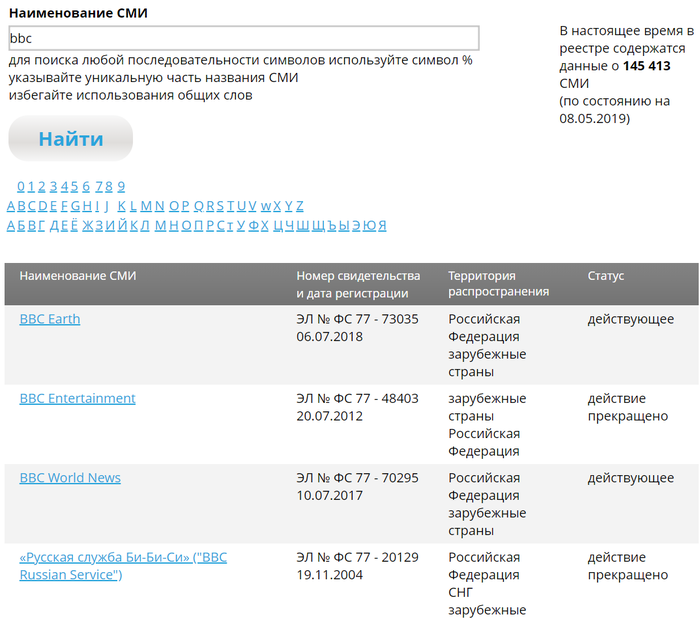Filter by Cyrillic letter Ф
The width and height of the screenshot is (700, 619).
pyautogui.click(x=251, y=225)
